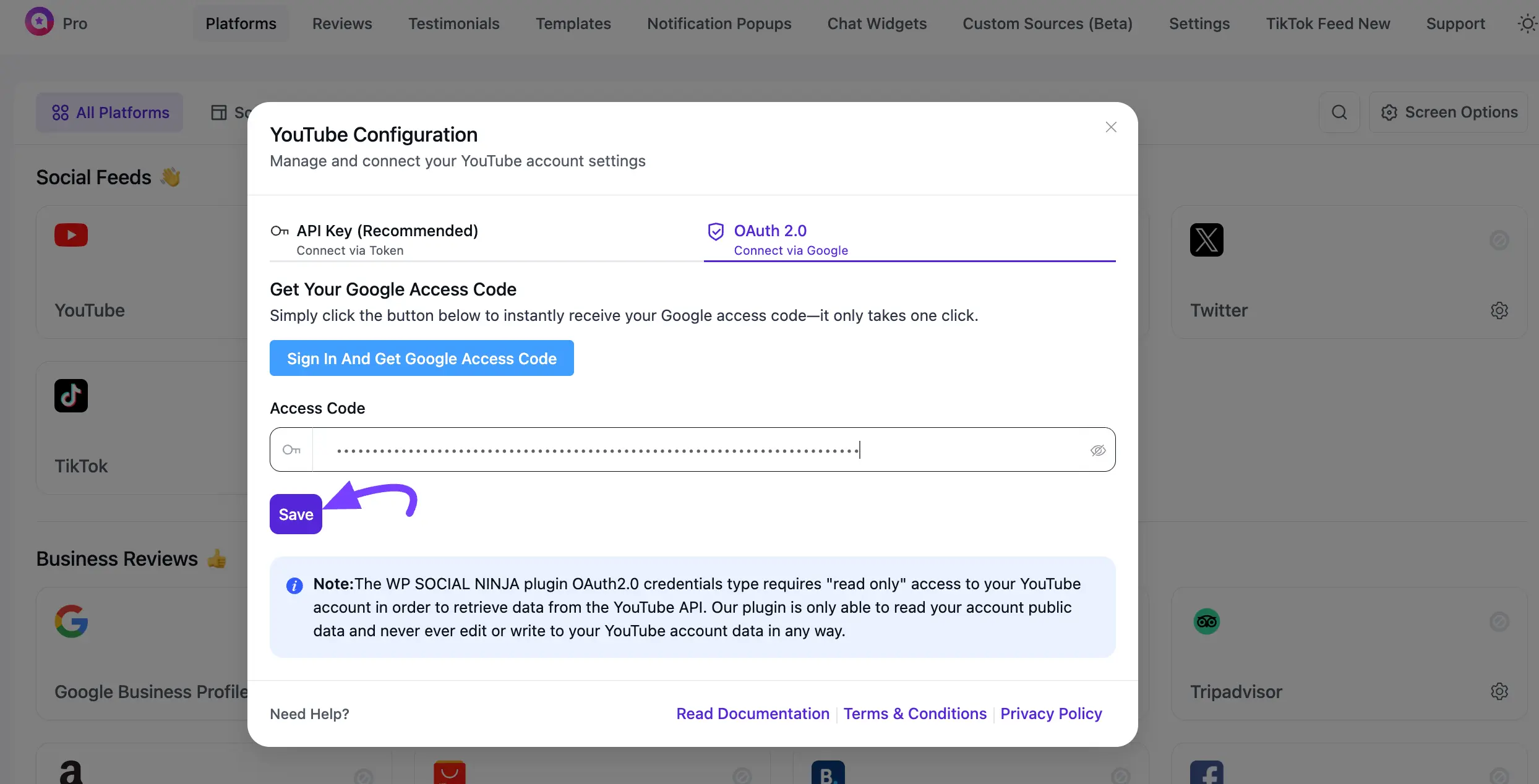Open the search icon near Screen Options
This screenshot has height=784, width=1539.
pos(1339,112)
